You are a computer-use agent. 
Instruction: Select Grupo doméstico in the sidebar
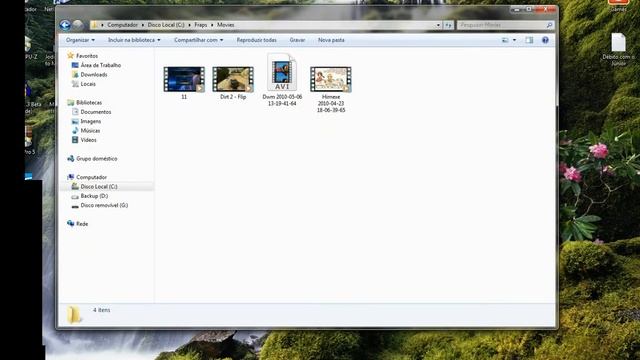(x=96, y=159)
